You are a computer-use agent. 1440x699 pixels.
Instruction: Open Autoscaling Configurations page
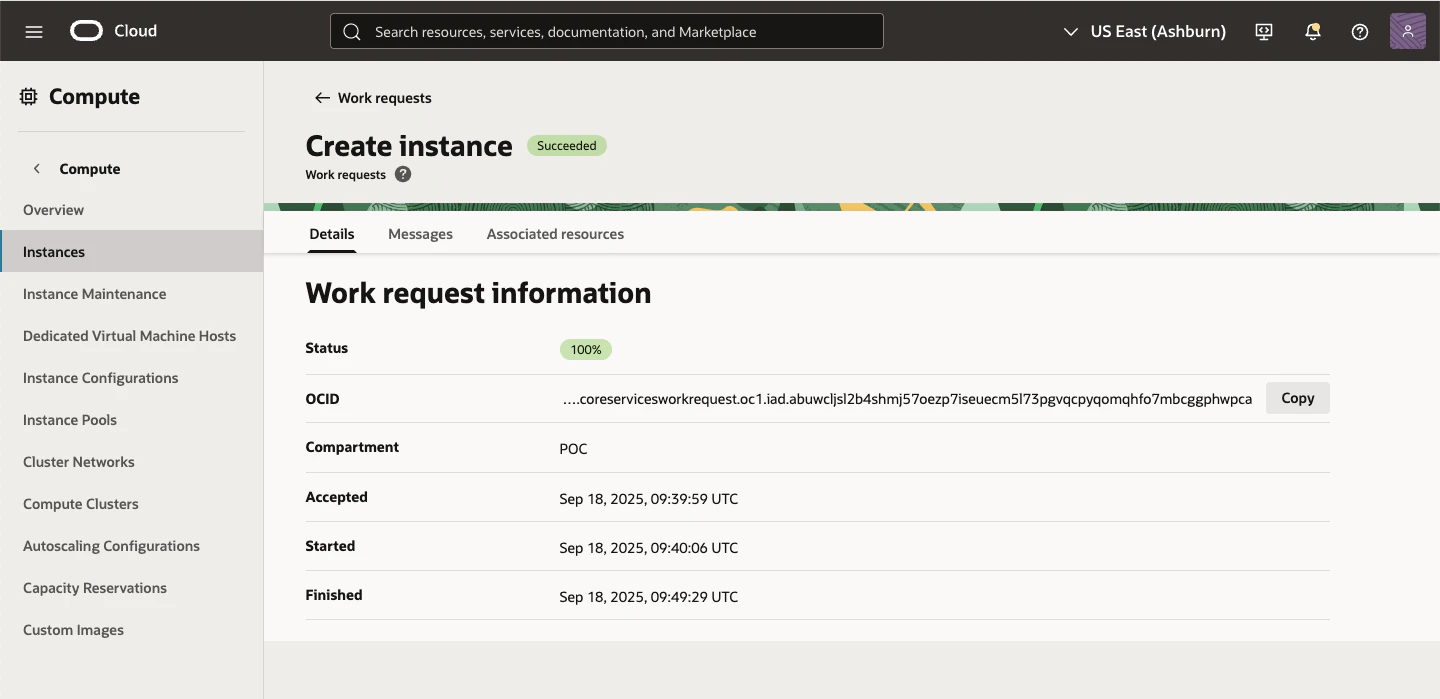click(x=112, y=546)
